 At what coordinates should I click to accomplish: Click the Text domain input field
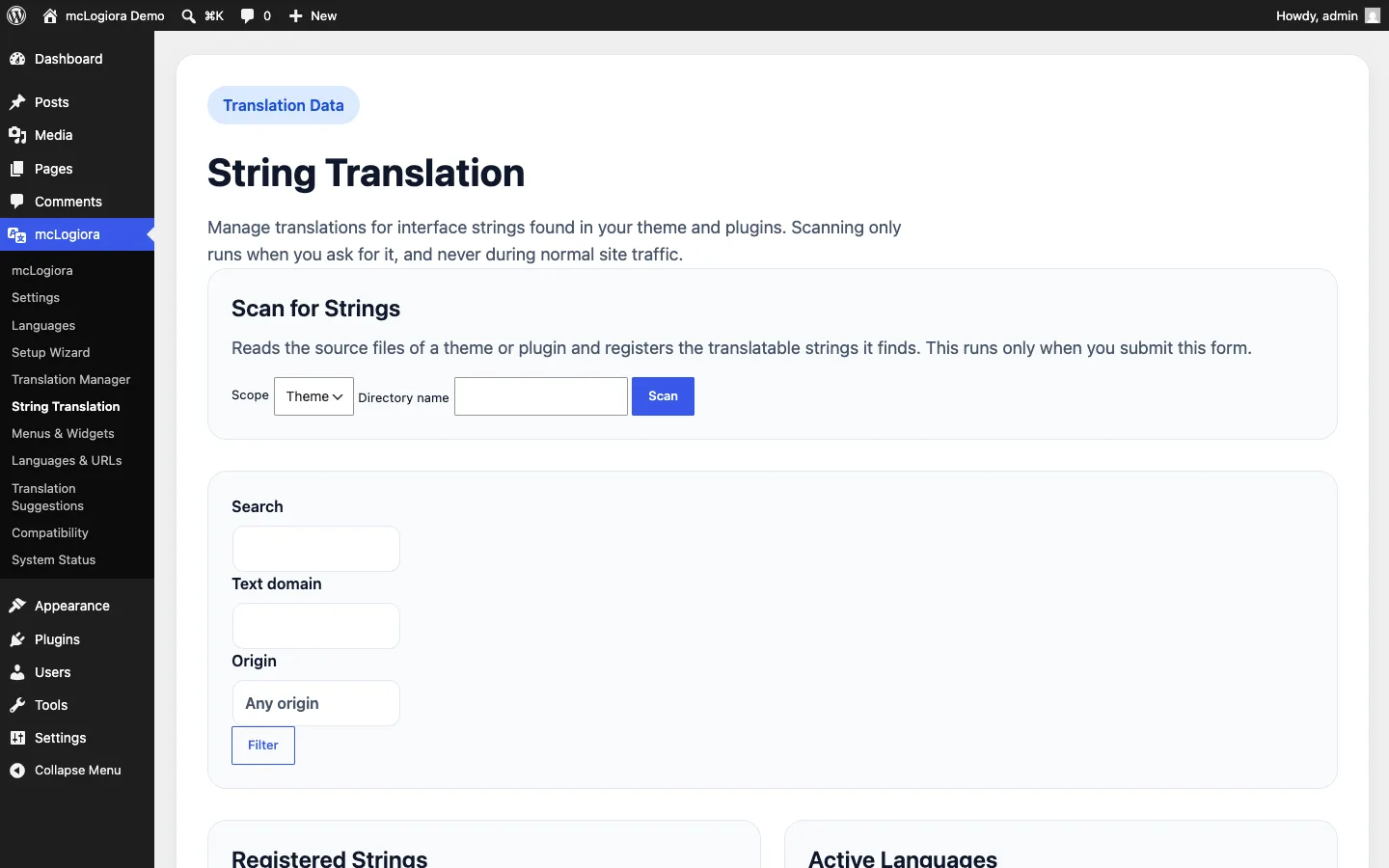(x=315, y=626)
